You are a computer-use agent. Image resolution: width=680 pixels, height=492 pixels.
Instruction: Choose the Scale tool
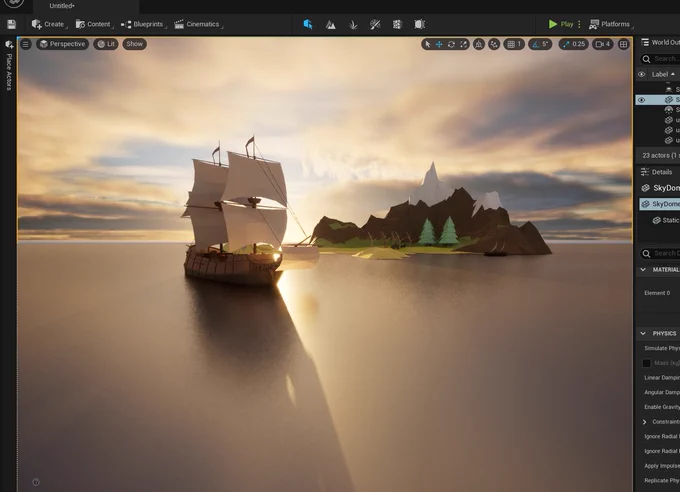tap(464, 44)
